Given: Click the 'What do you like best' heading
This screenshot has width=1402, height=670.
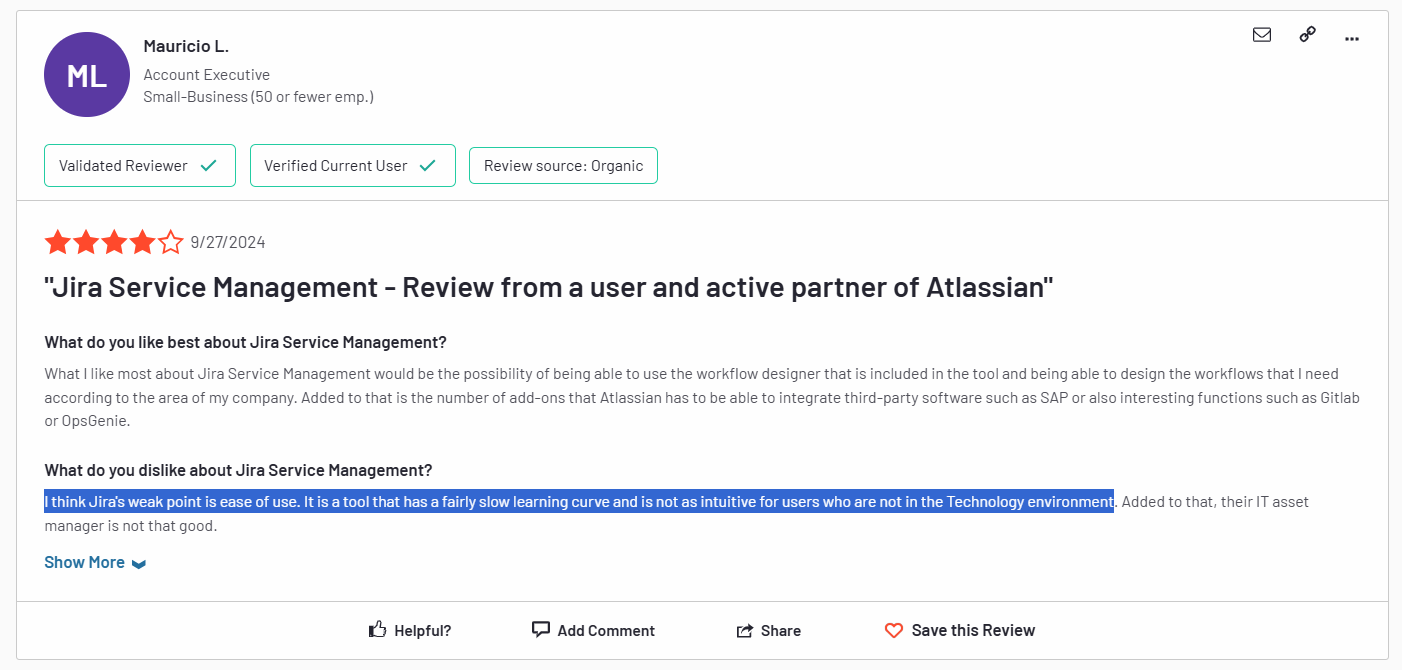Looking at the screenshot, I should [245, 342].
